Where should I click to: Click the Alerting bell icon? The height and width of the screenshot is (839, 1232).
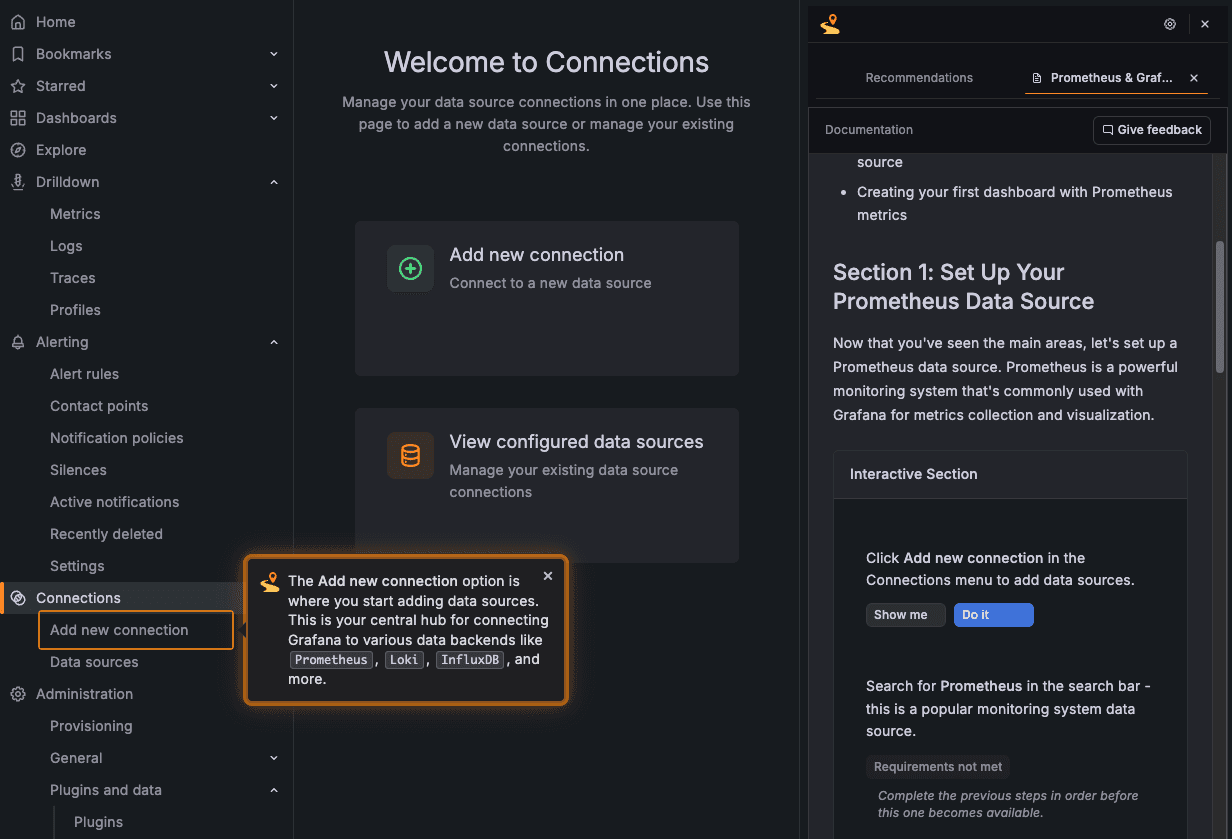pos(16,341)
